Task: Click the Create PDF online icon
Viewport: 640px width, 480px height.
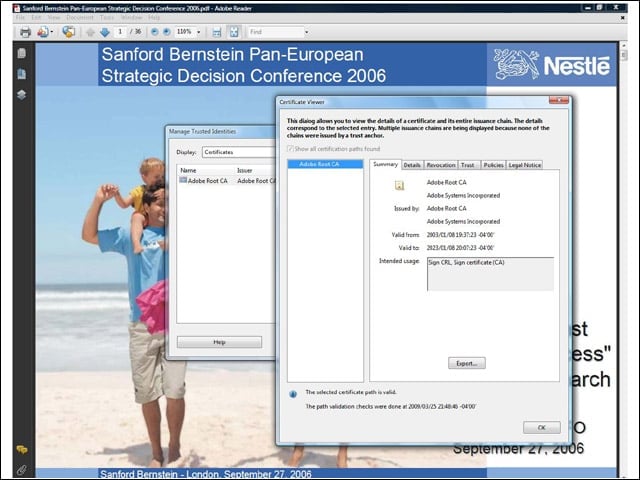Action: 42,32
